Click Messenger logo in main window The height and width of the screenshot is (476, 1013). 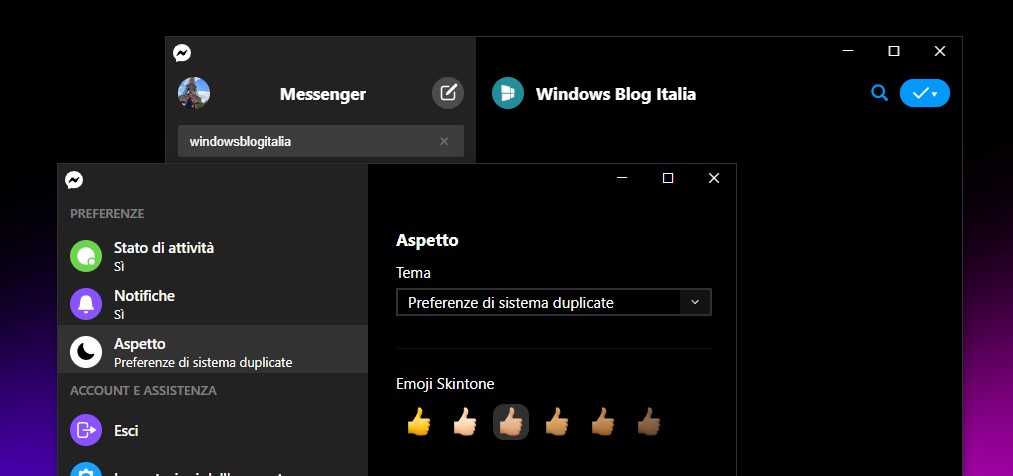coord(182,53)
